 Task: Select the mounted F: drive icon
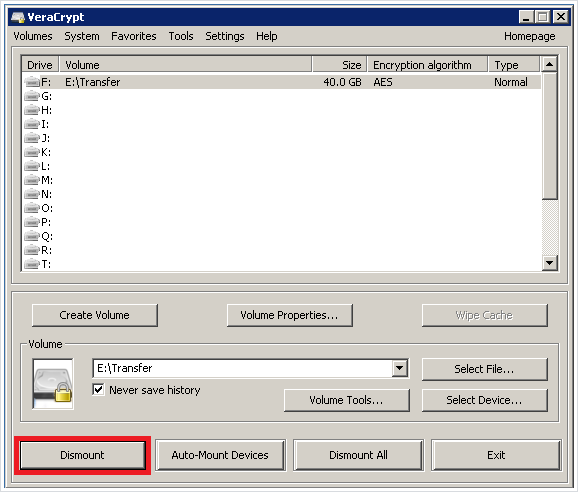32,82
